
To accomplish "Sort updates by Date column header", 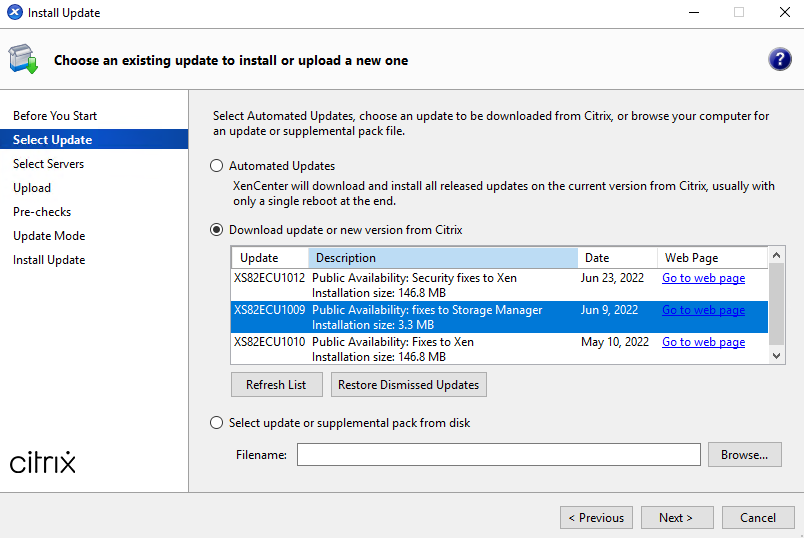I will pyautogui.click(x=617, y=258).
